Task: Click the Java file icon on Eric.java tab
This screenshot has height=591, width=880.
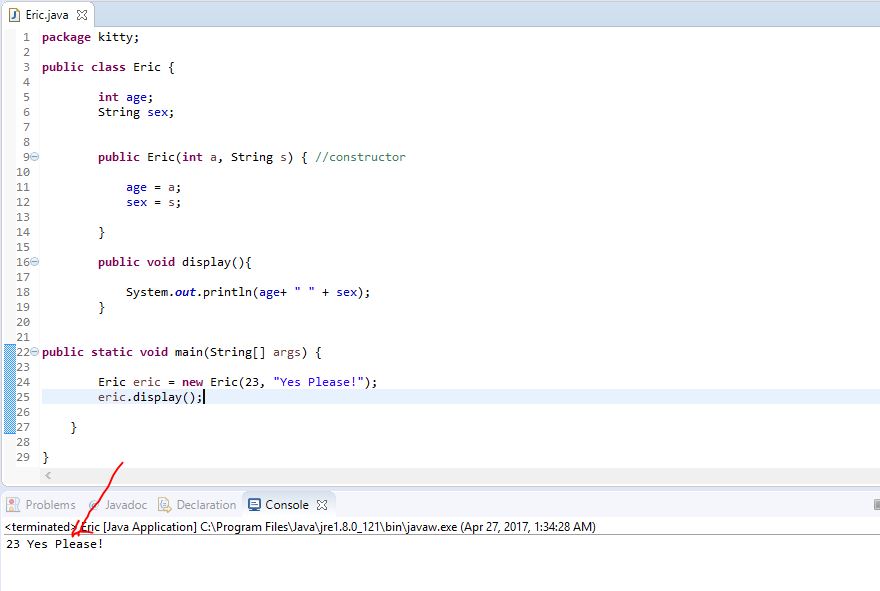Action: click(14, 15)
